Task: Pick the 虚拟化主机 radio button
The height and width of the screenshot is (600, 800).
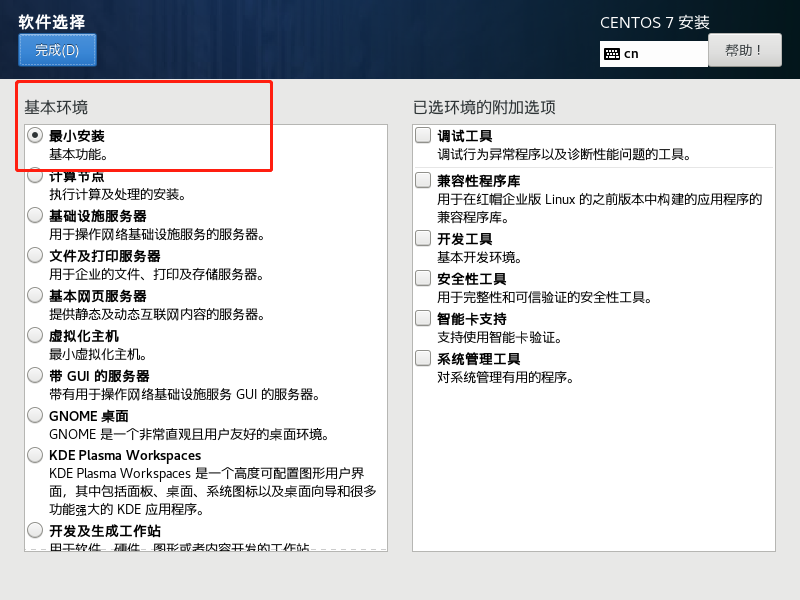Action: click(35, 335)
